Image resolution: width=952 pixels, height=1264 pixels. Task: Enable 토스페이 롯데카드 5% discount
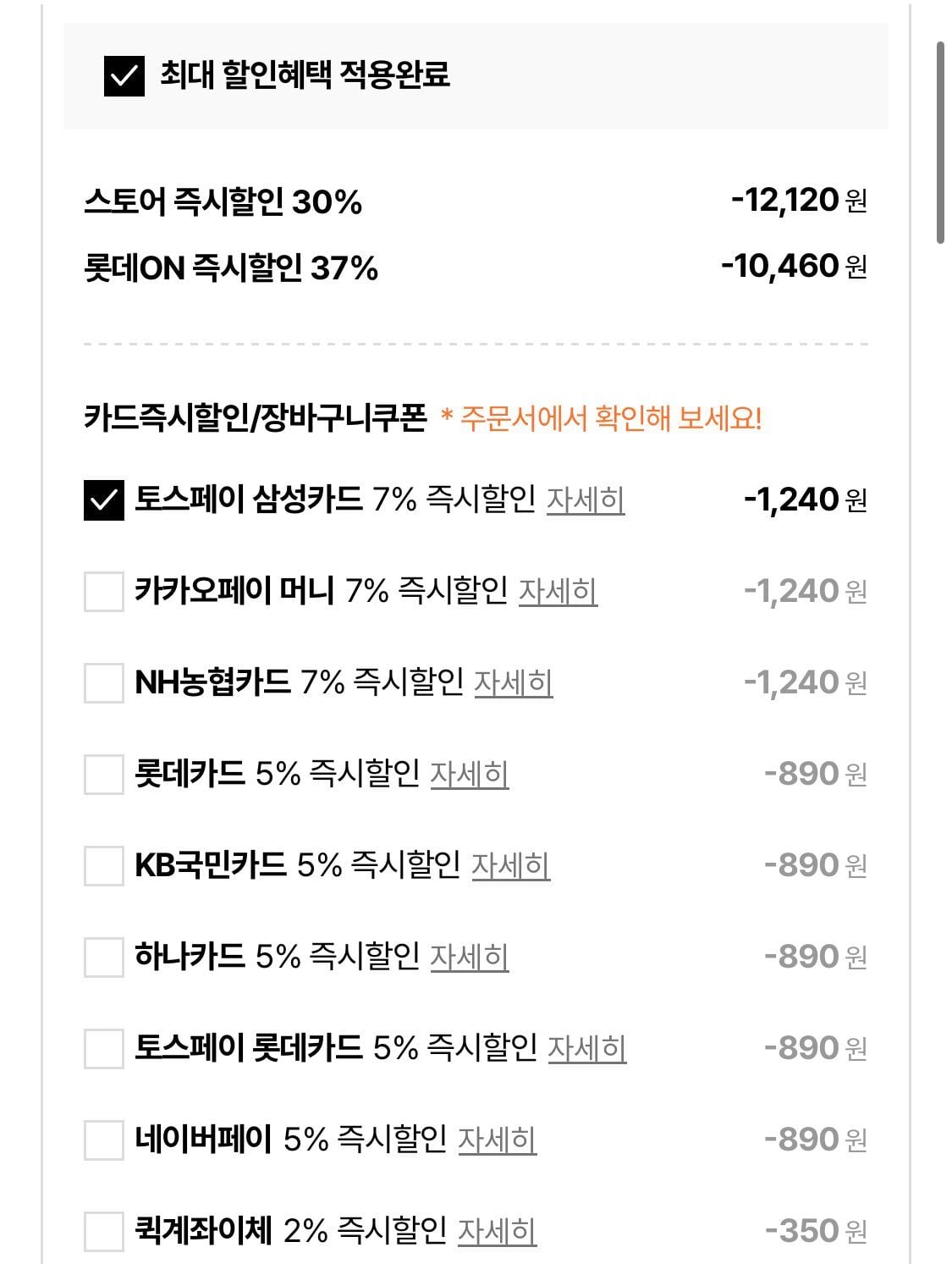[x=103, y=1048]
